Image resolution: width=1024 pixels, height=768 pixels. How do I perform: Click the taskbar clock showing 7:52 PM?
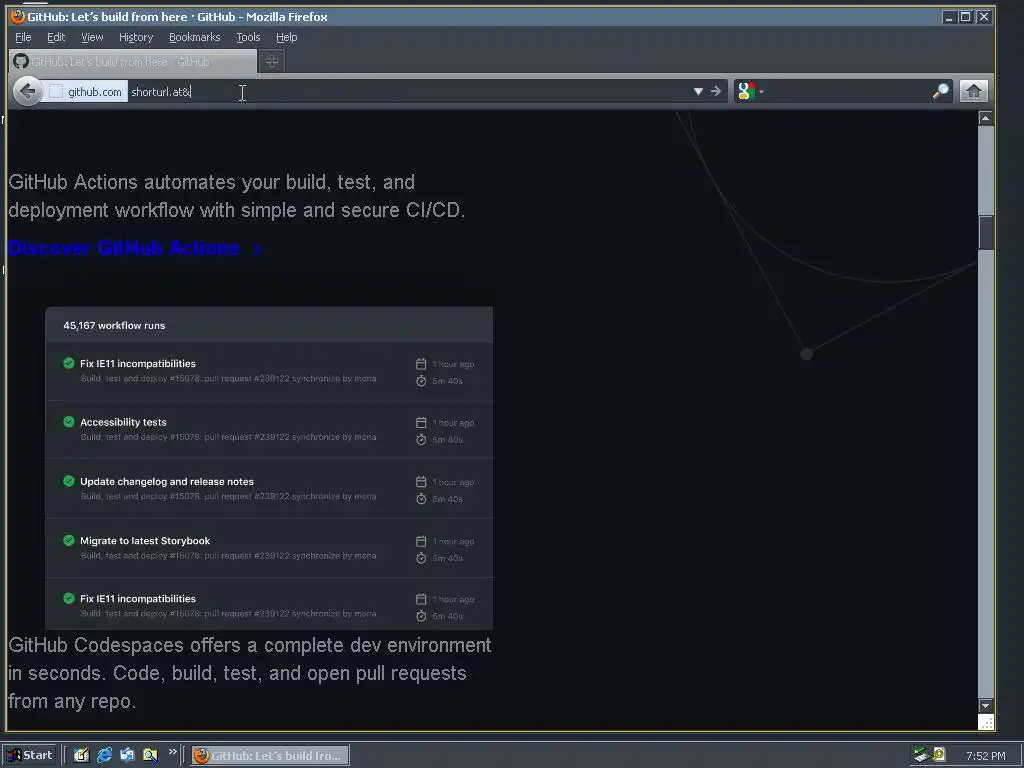pyautogui.click(x=985, y=756)
